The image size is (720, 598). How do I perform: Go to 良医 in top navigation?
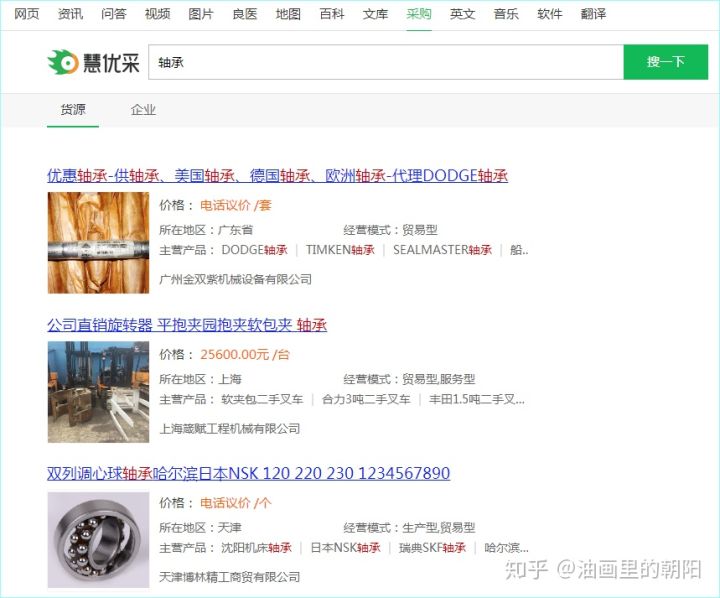click(x=245, y=14)
